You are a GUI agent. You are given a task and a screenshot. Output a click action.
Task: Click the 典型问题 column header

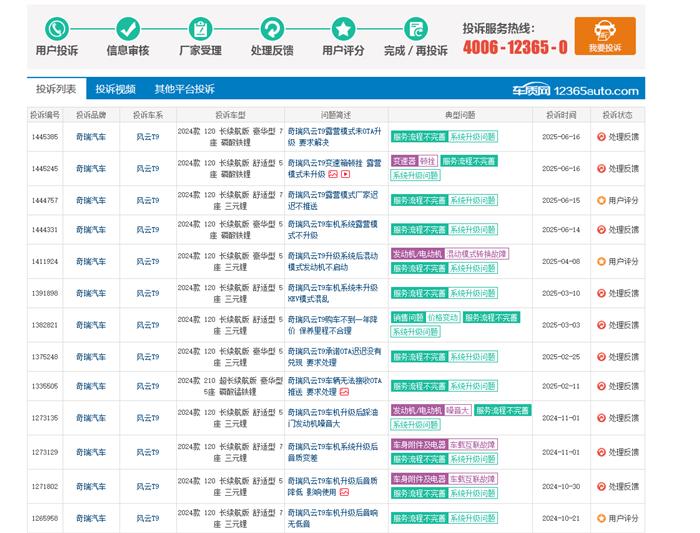pyautogui.click(x=460, y=115)
